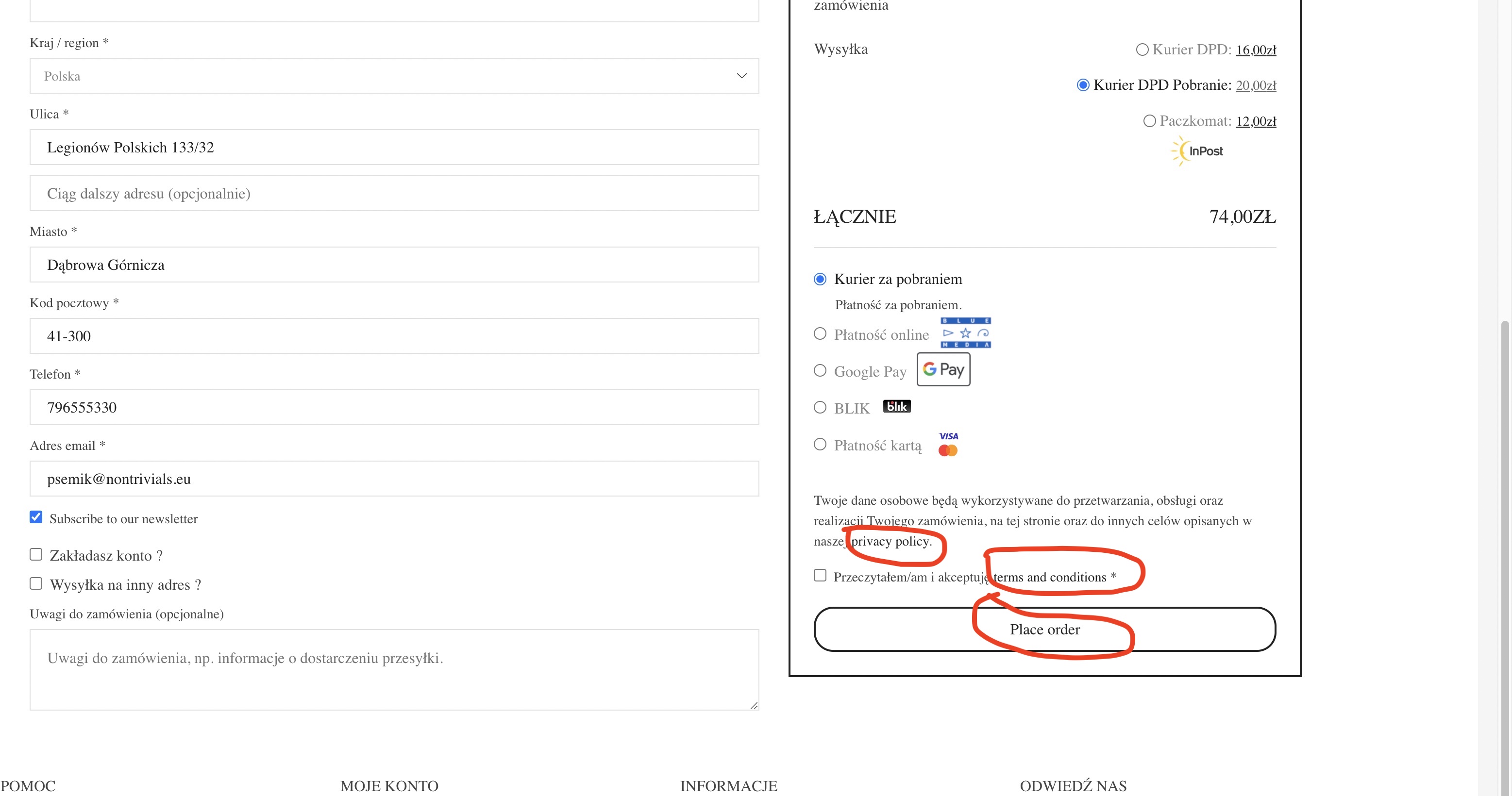Select Paczkomat shipping option
This screenshot has height=796, width=1512.
coord(1149,121)
